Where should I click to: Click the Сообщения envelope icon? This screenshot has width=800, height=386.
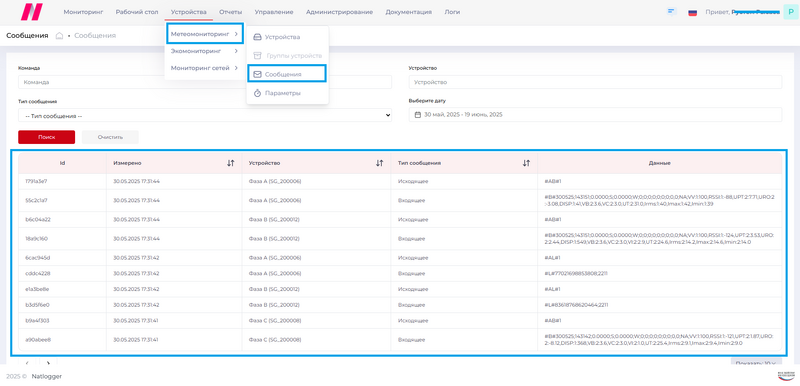click(258, 74)
